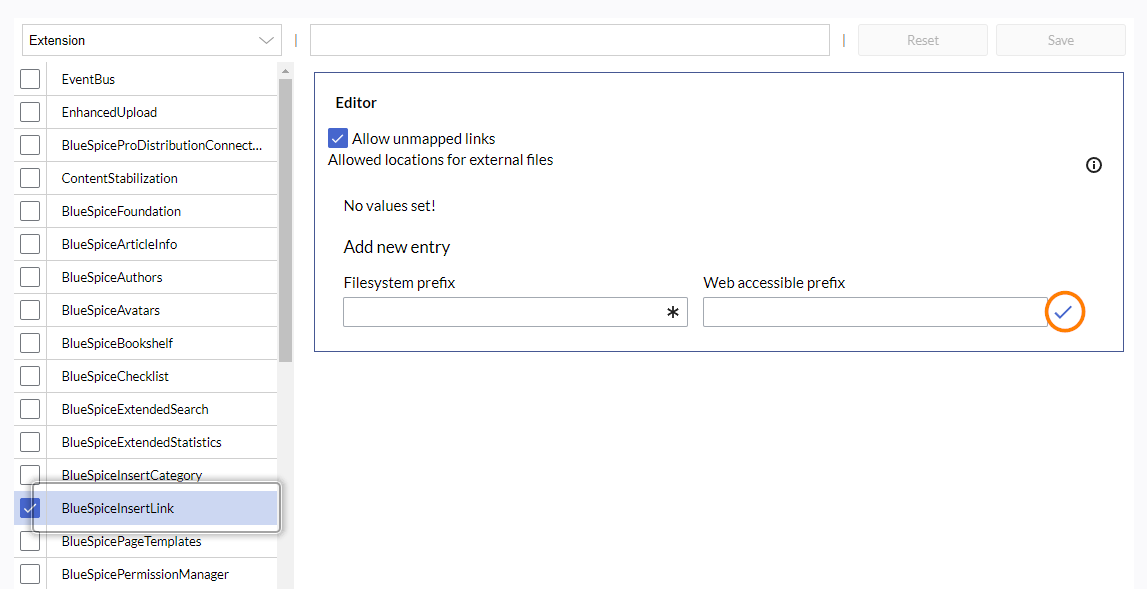Select BlueSpicePermissionManager entry

144,574
